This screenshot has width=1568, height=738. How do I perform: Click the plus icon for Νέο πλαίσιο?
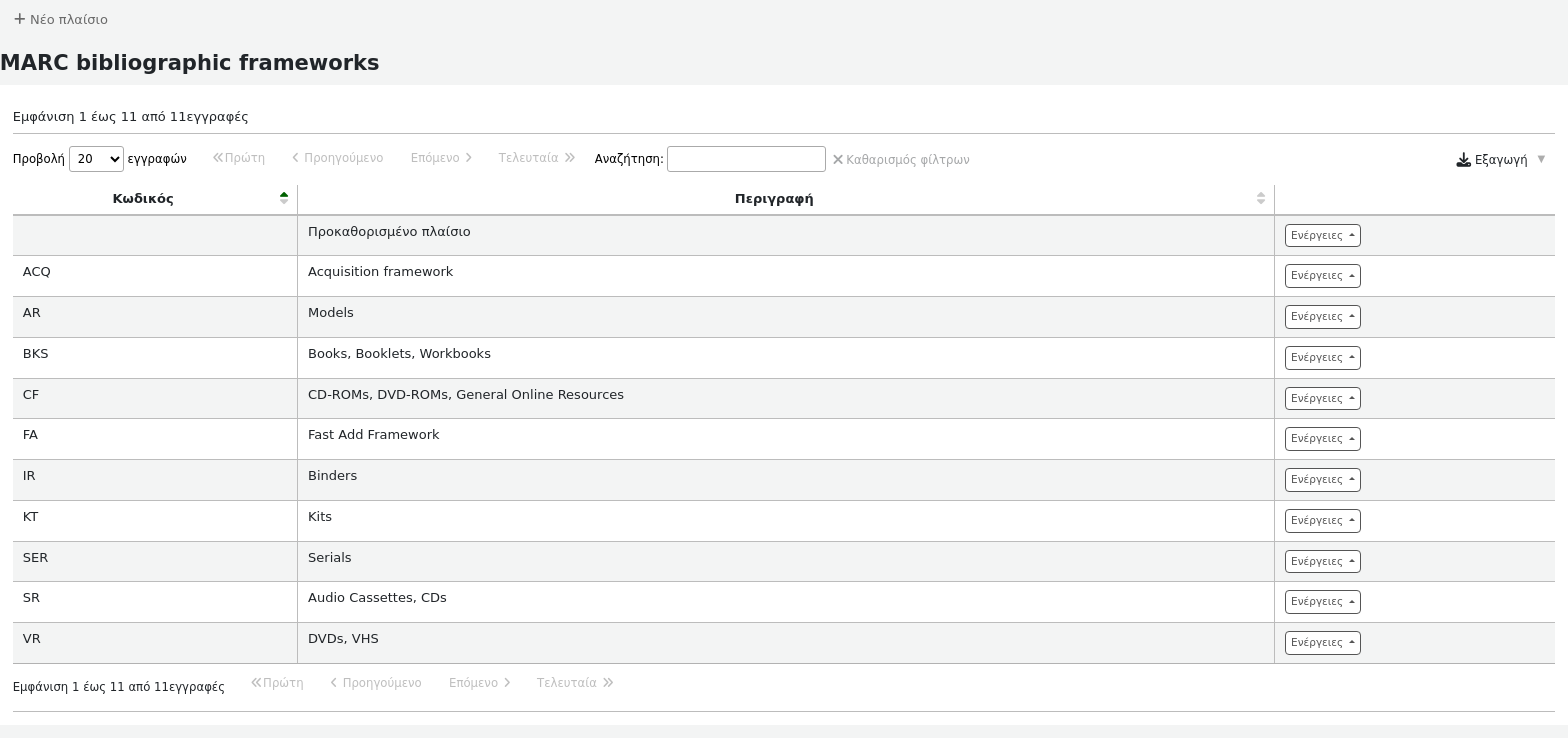19,19
